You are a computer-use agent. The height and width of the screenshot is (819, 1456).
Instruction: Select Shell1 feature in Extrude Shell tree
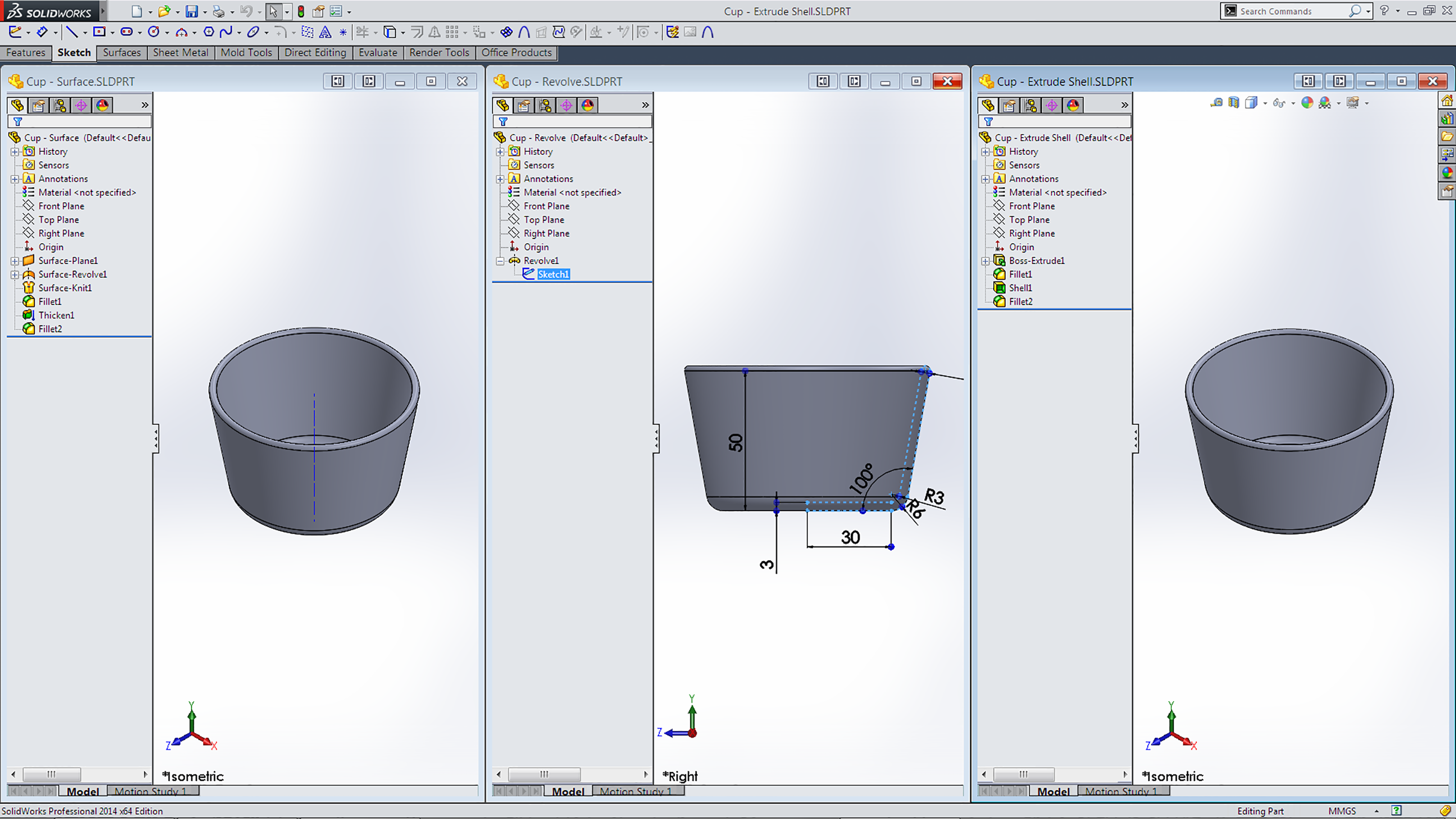click(1020, 288)
